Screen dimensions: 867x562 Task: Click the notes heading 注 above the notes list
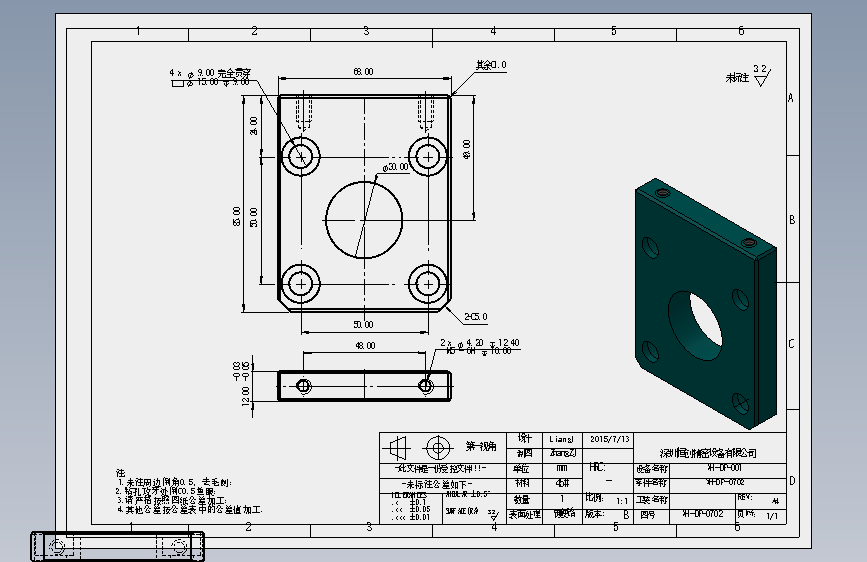pos(121,473)
